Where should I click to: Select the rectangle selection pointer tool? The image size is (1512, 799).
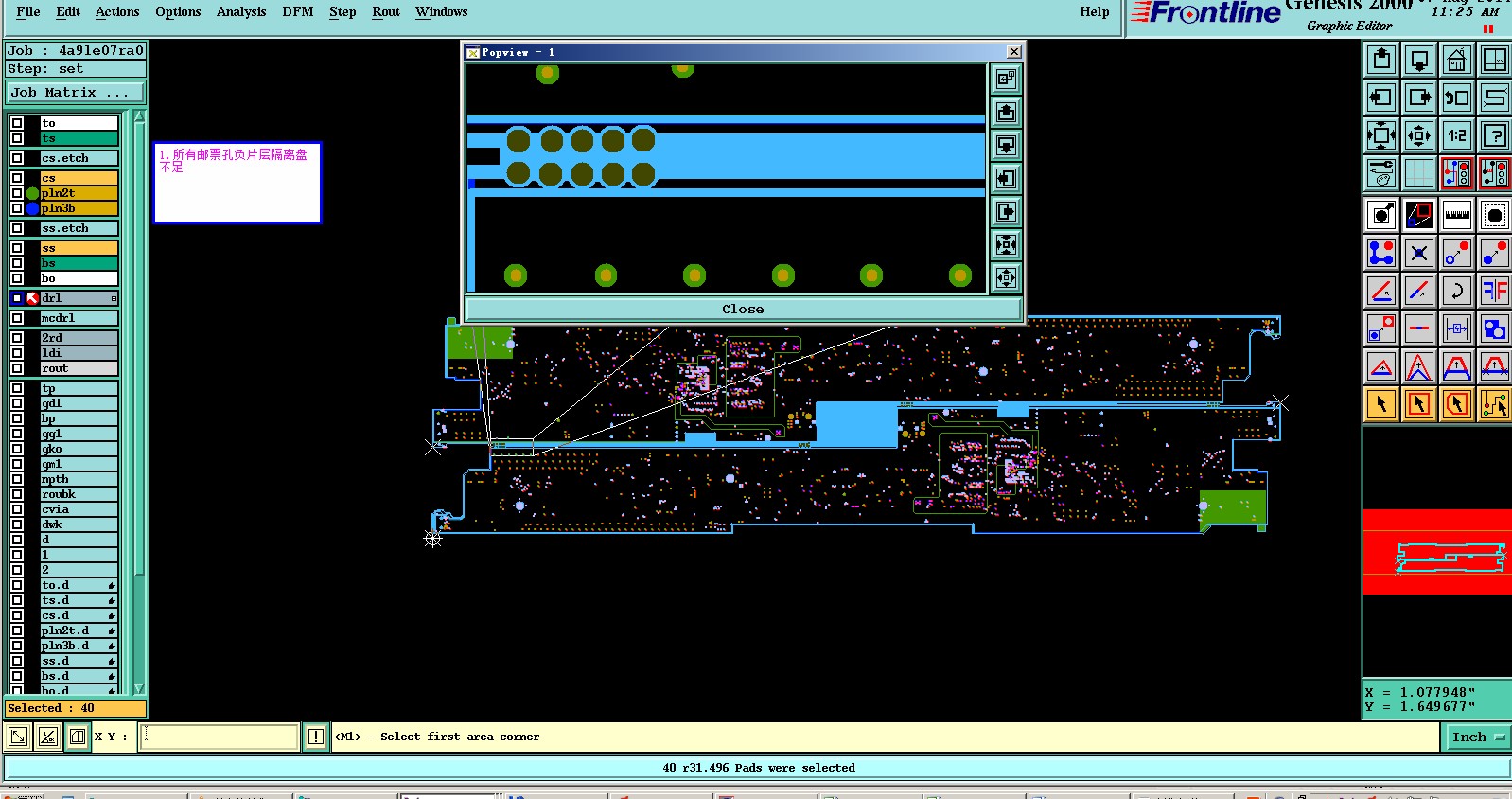click(x=1419, y=404)
